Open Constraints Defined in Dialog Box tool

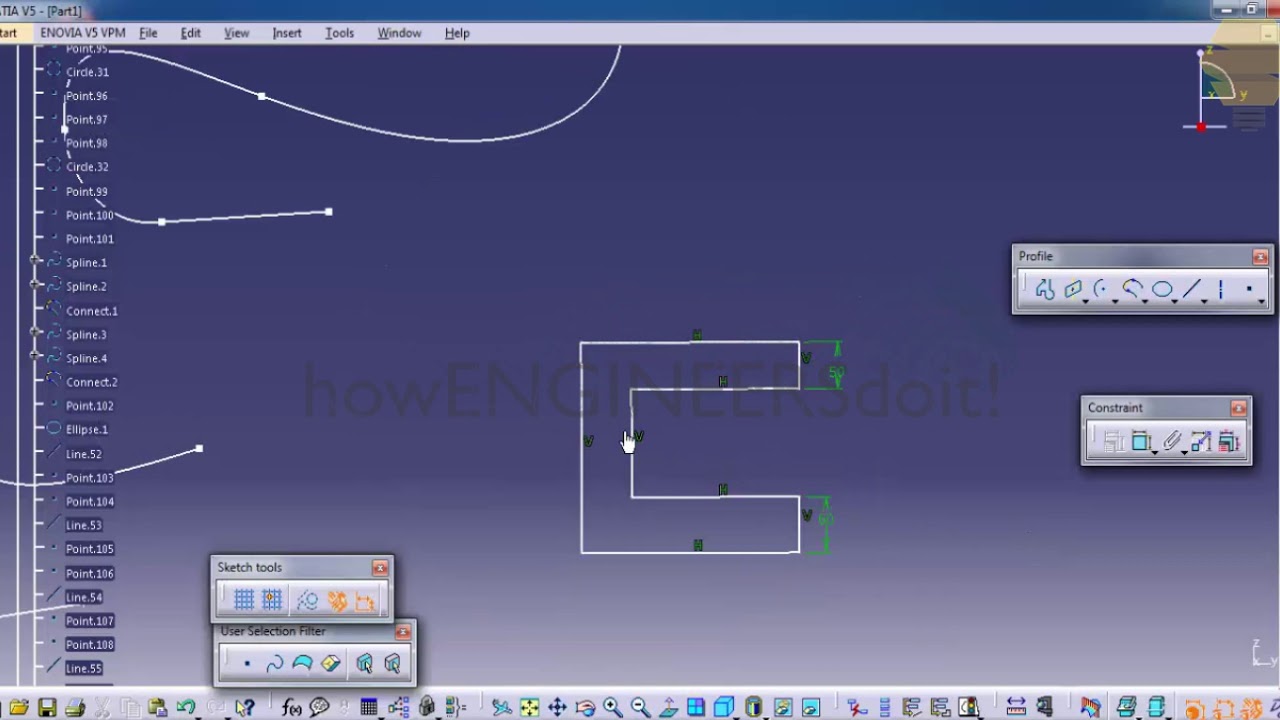(x=1113, y=442)
